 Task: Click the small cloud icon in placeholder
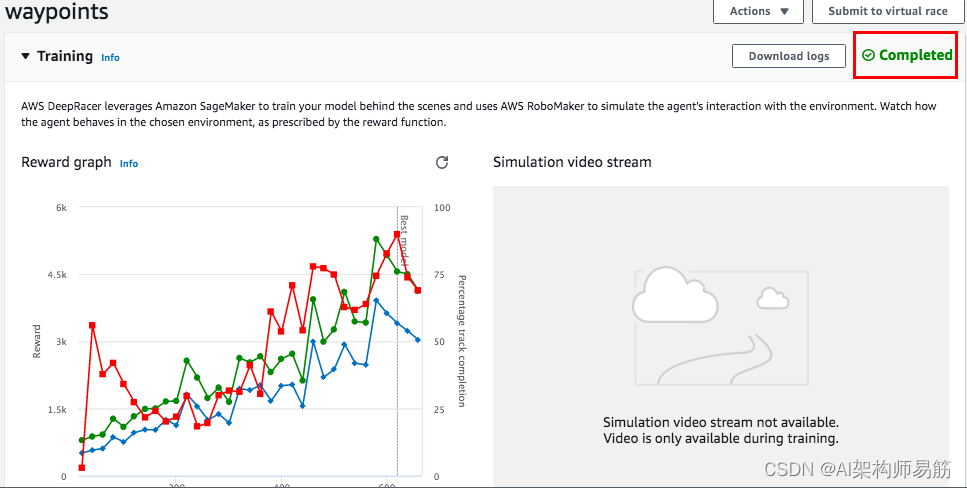coord(770,298)
